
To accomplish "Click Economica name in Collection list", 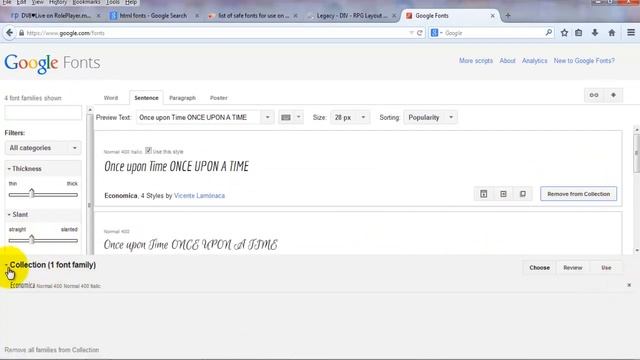I will pyautogui.click(x=22, y=285).
